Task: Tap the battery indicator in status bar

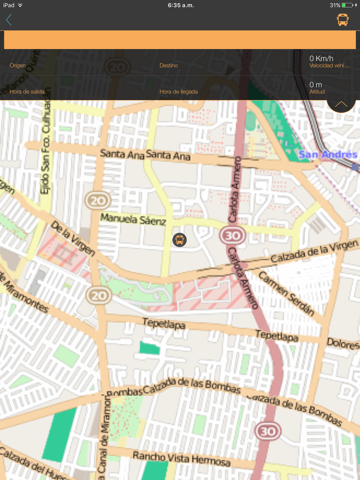Action: (x=347, y=5)
